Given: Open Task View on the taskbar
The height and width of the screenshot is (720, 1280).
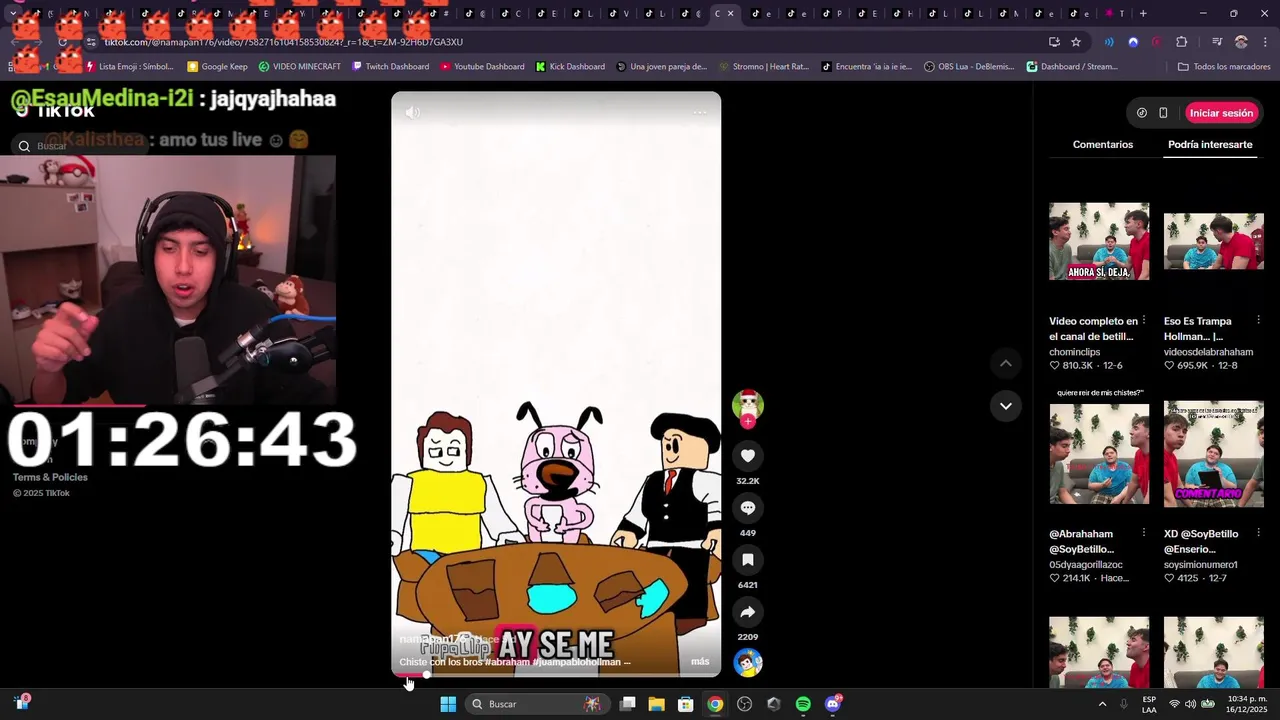Looking at the screenshot, I should click(627, 704).
